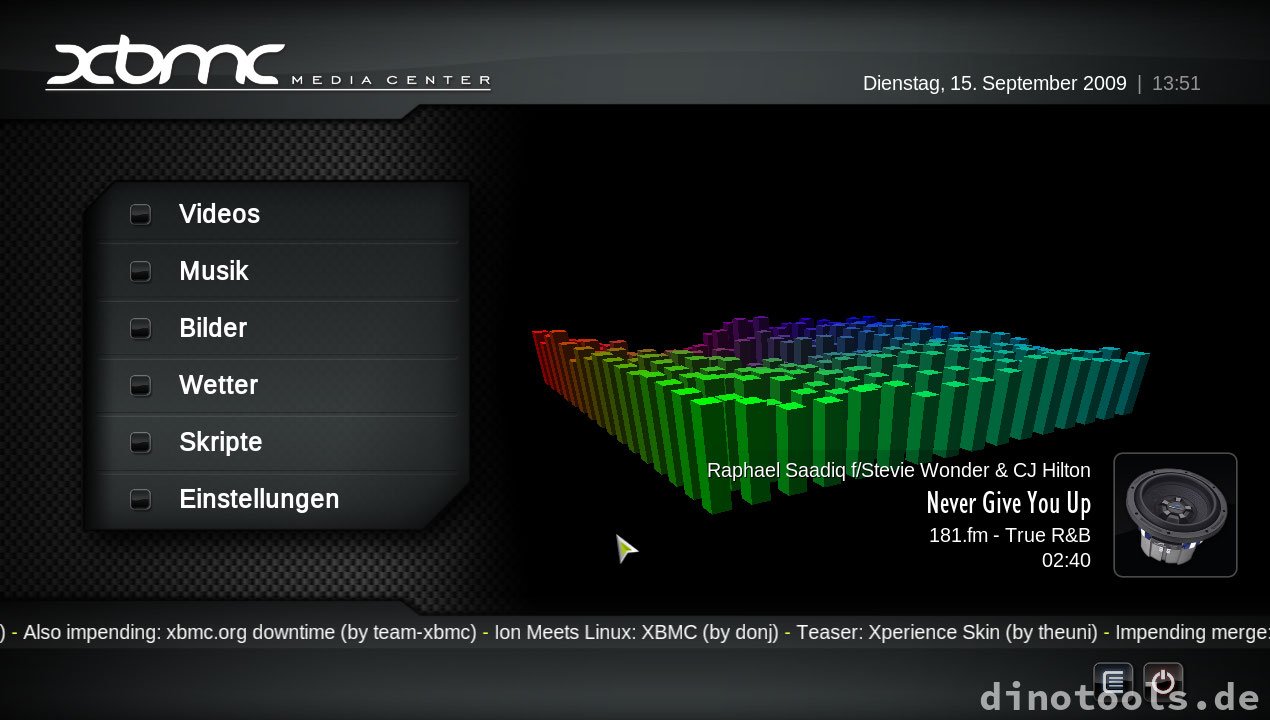Click the square icon beside Bilder
This screenshot has height=720, width=1270.
(140, 328)
